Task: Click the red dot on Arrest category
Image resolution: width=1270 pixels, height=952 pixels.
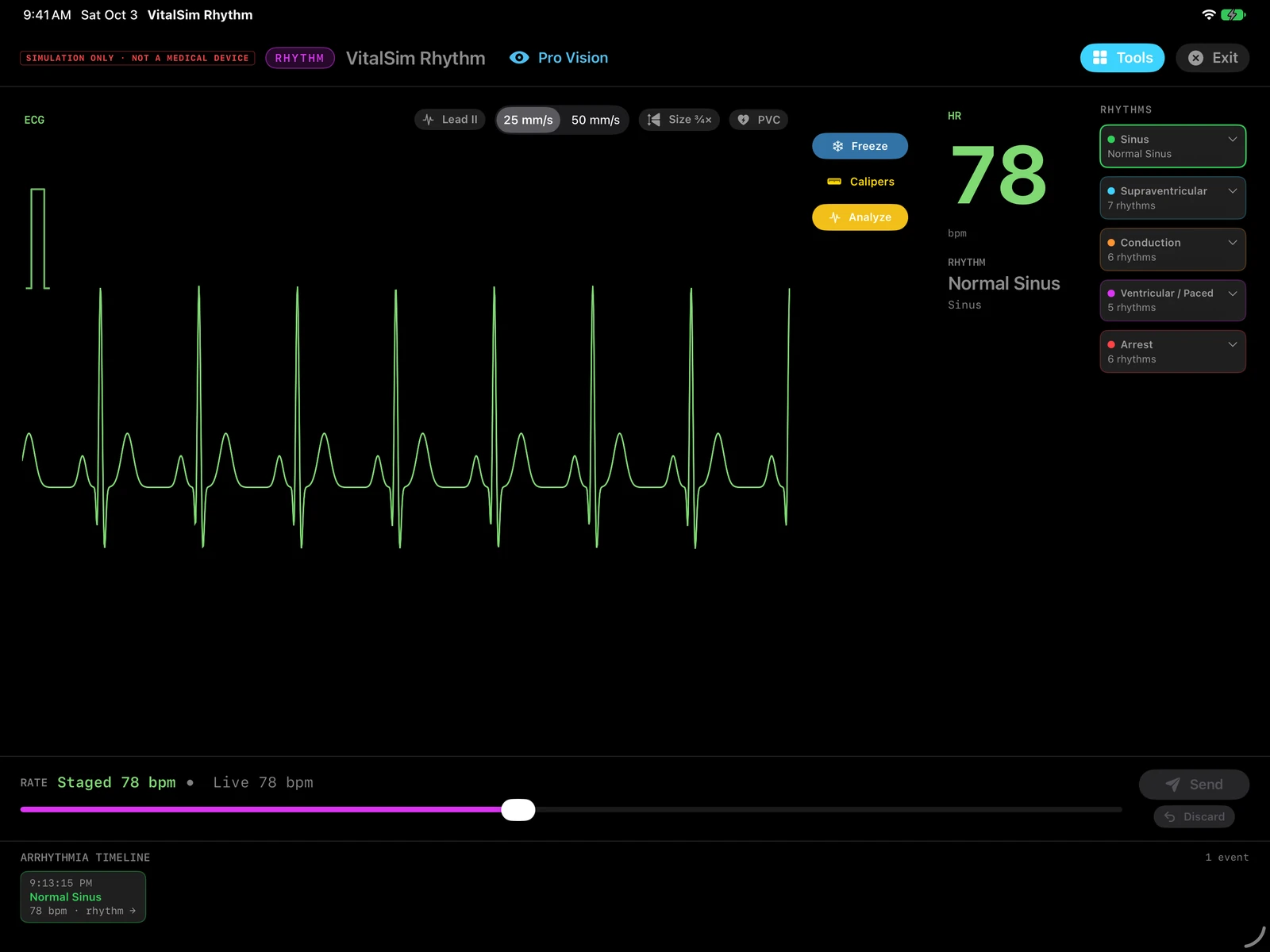Action: click(x=1111, y=345)
